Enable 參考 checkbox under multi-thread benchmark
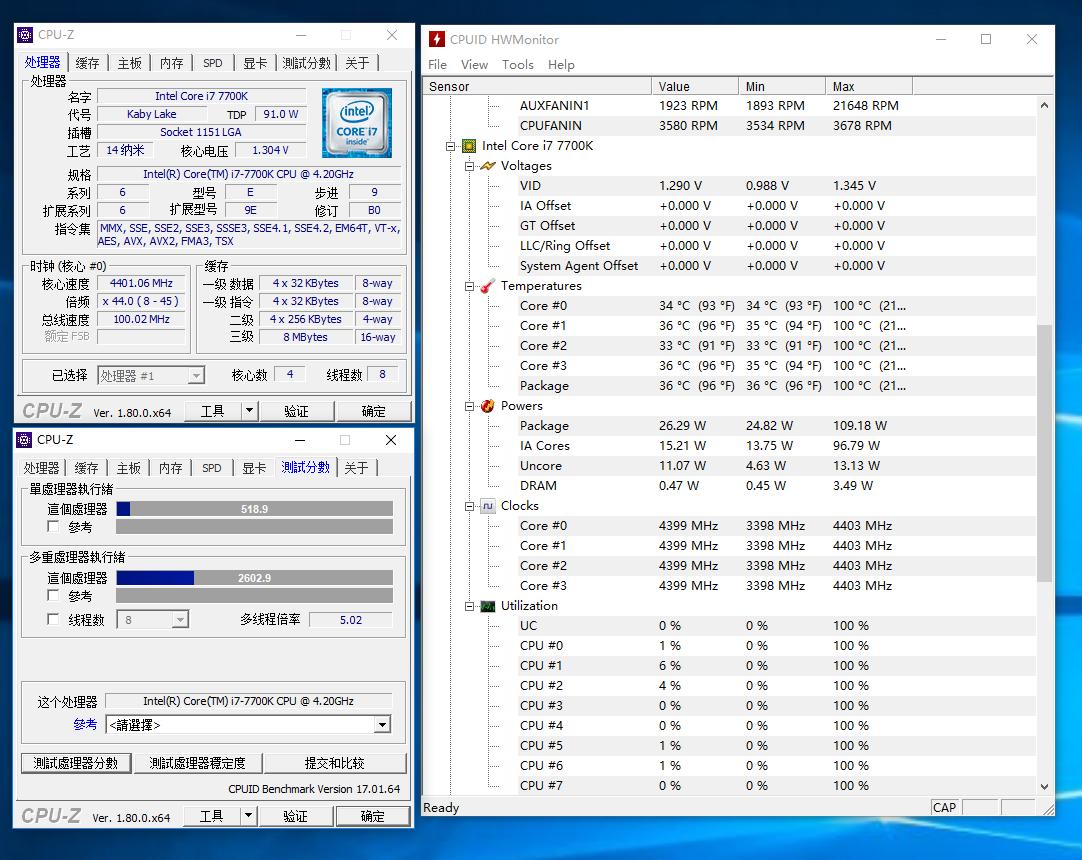Viewport: 1082px width, 860px height. pyautogui.click(x=53, y=595)
